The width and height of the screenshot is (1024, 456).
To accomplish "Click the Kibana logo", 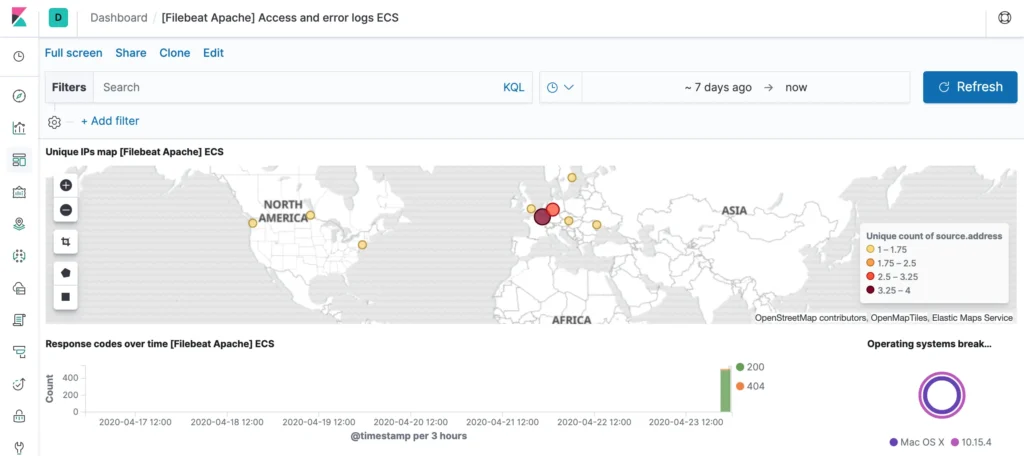I will [19, 18].
